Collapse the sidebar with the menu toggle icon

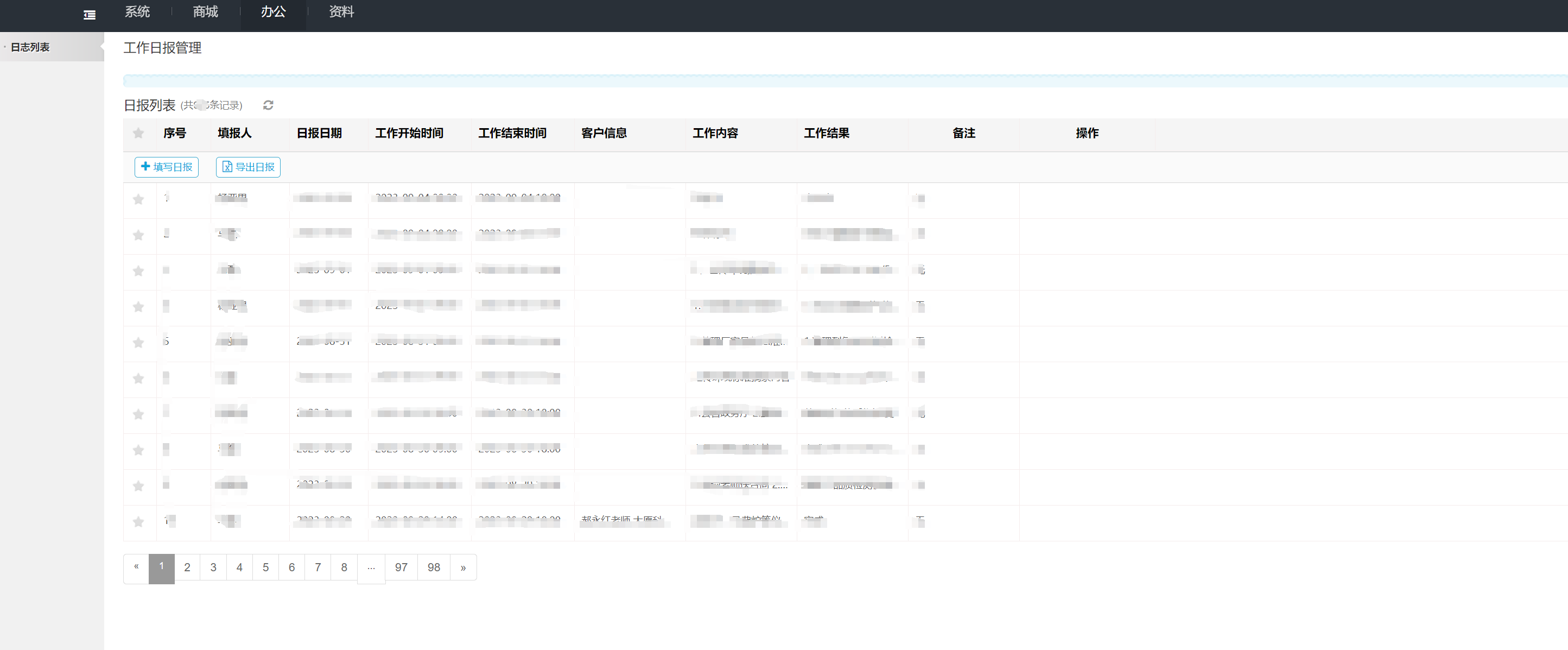[x=90, y=15]
